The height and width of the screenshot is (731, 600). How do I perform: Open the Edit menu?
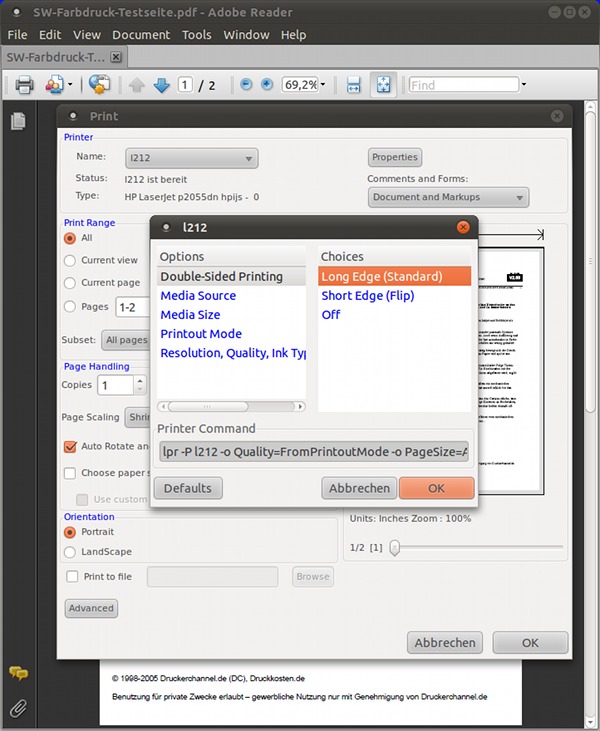click(x=50, y=35)
